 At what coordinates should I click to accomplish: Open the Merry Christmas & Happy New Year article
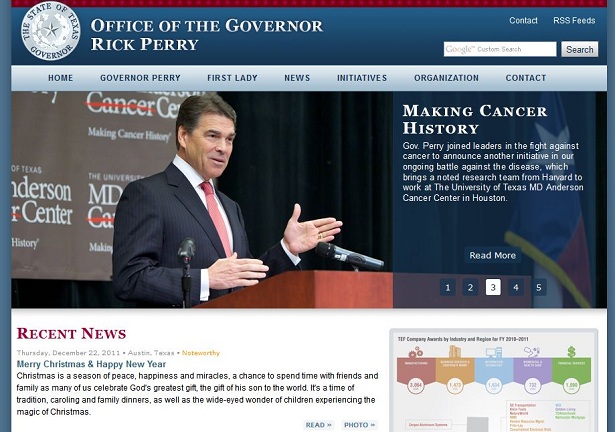91,364
